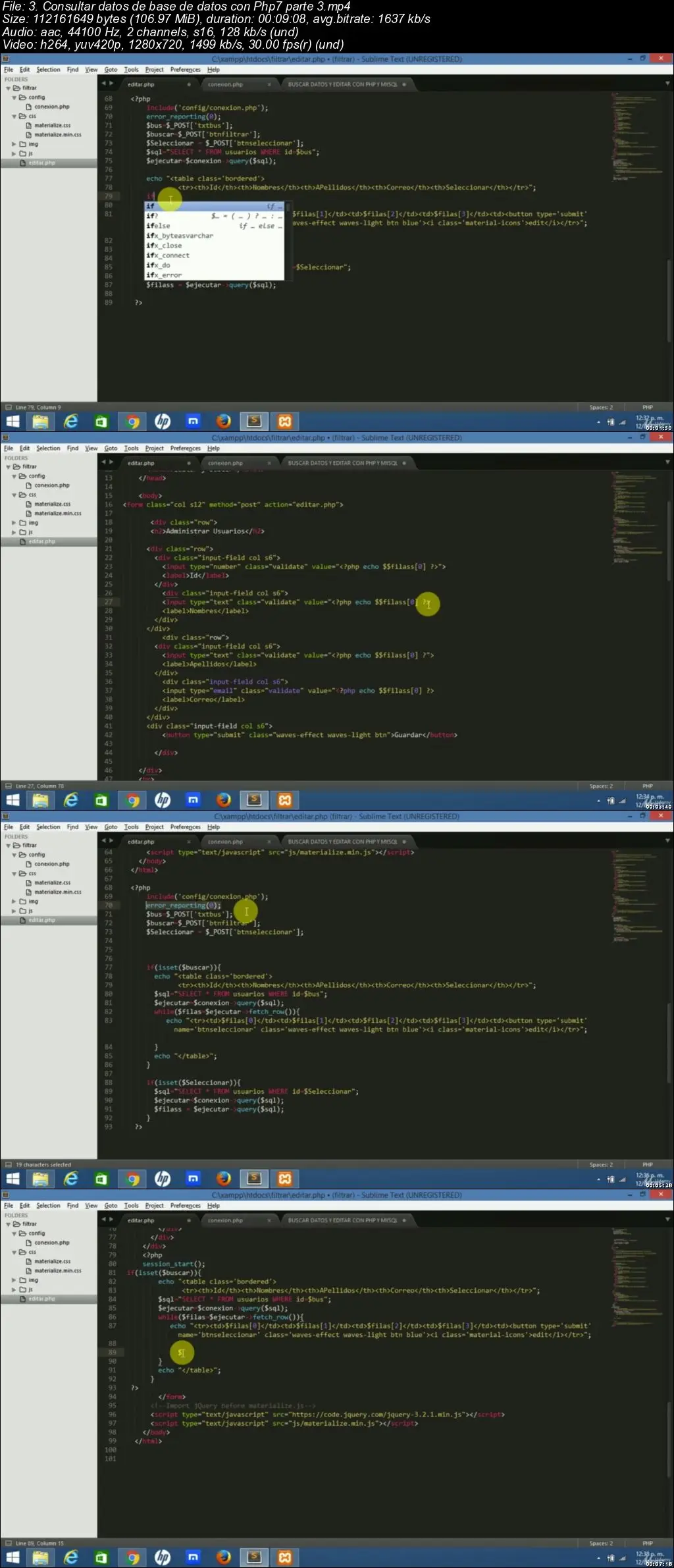Click the Windows Start button in the 00:07:18 frame

click(x=13, y=1558)
